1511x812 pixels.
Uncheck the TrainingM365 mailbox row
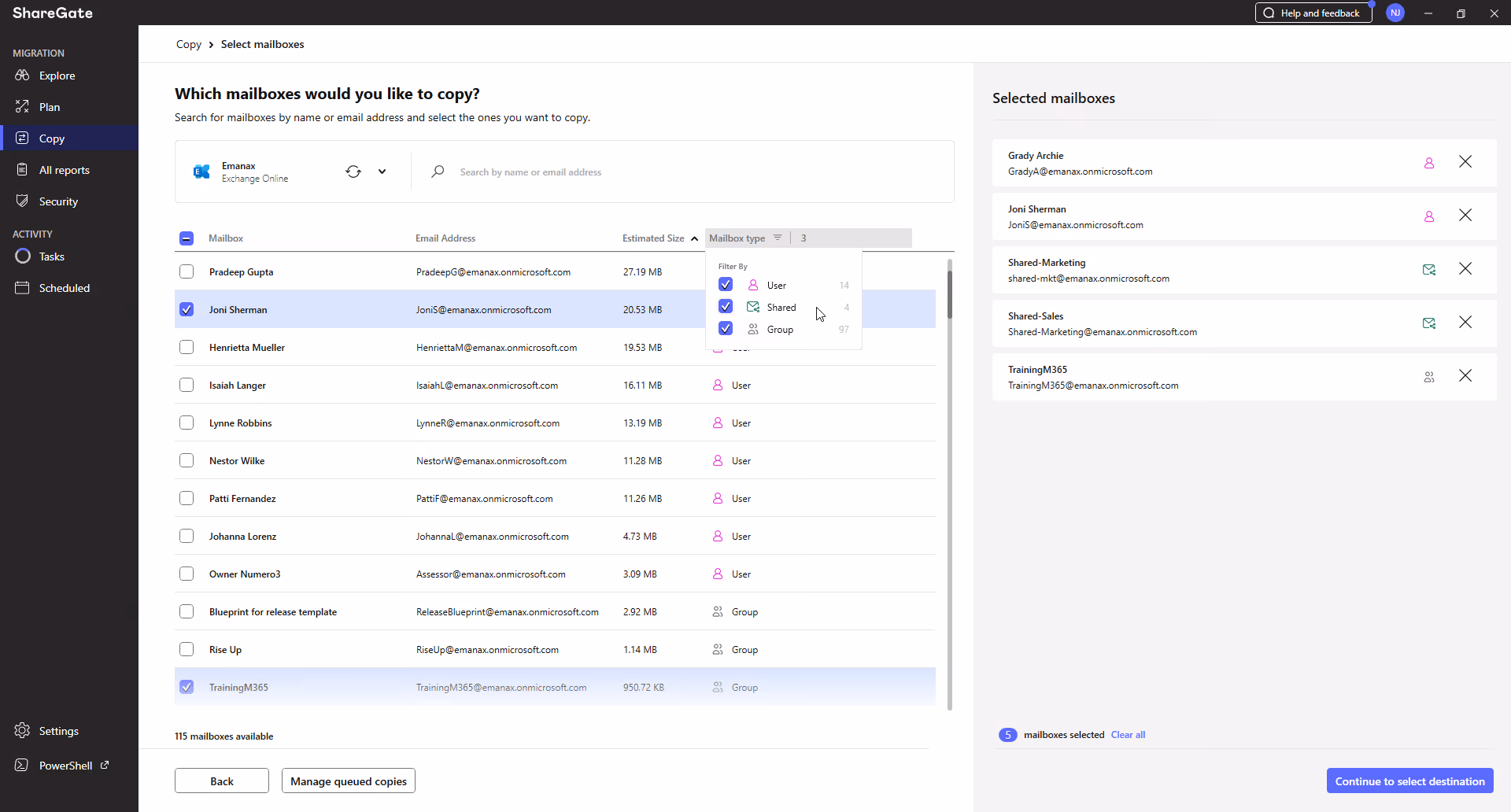click(x=187, y=687)
